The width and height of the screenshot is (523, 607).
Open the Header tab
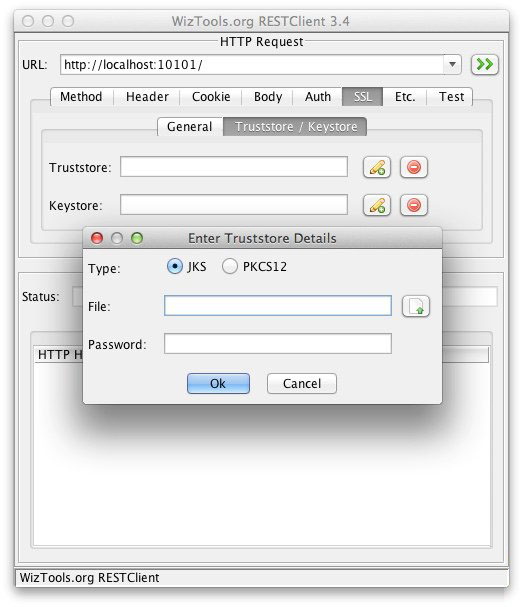pos(147,96)
